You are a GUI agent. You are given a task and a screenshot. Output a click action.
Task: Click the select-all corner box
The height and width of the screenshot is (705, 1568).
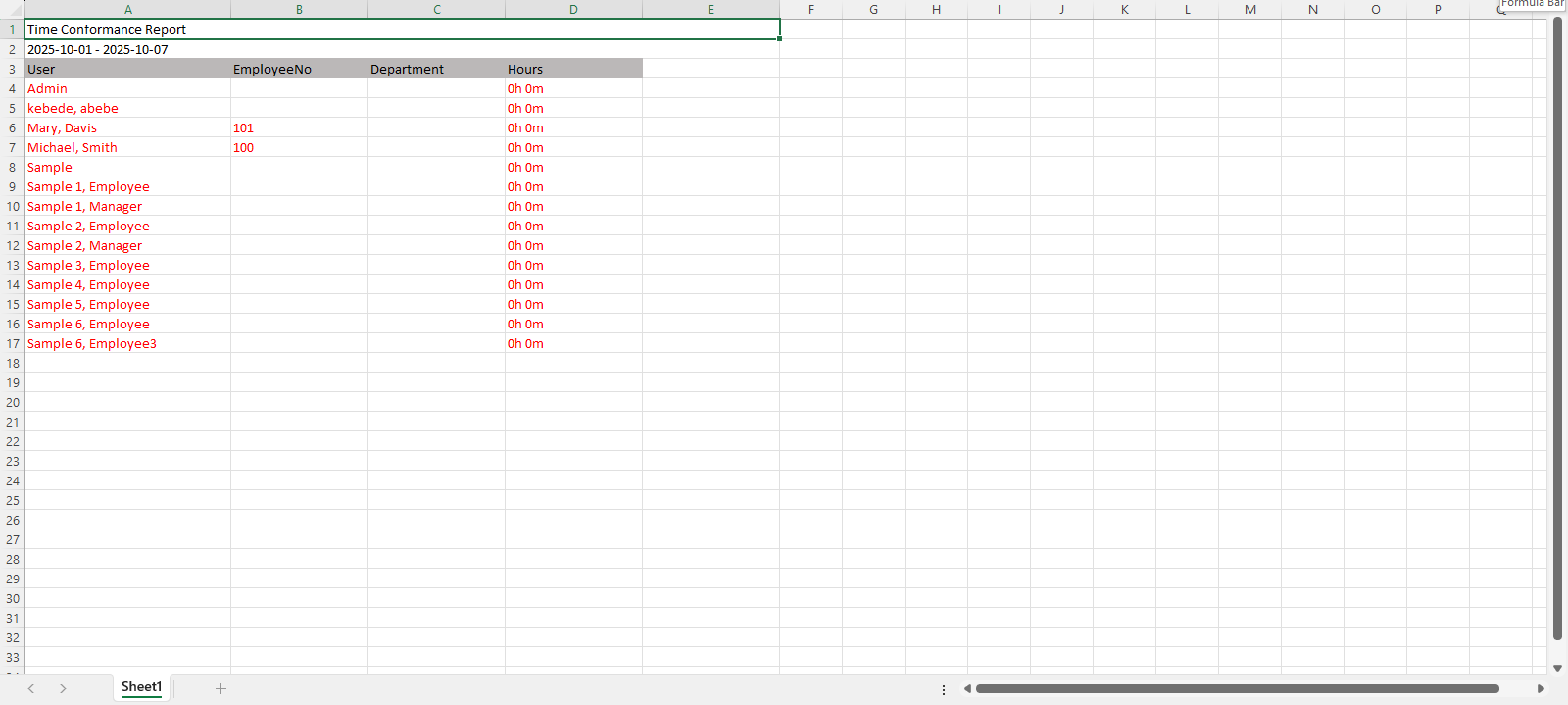coord(12,9)
